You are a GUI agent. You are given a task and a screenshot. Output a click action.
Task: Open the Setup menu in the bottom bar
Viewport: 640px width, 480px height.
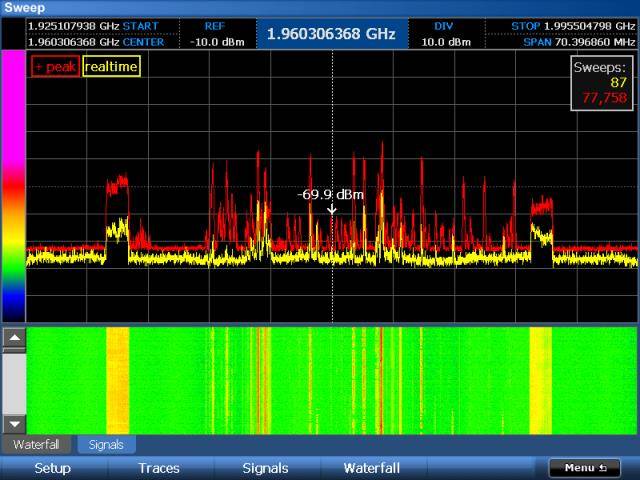52,468
